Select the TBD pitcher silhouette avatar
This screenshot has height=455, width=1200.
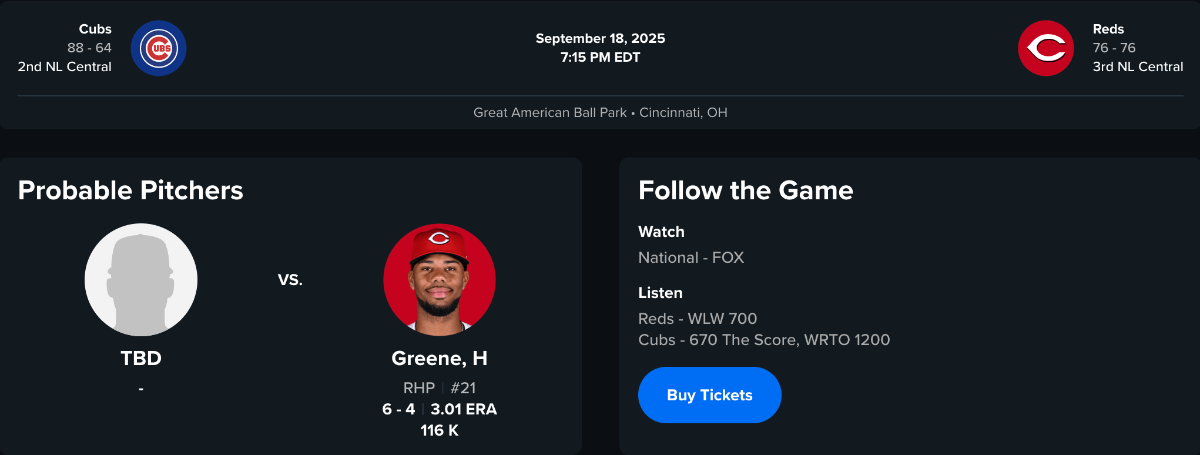pyautogui.click(x=141, y=279)
